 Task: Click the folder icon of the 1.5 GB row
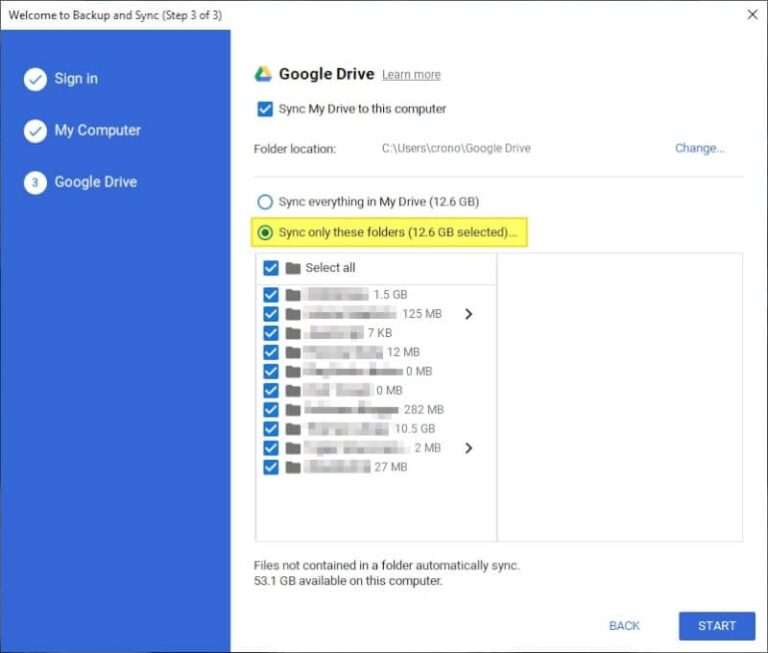click(293, 295)
